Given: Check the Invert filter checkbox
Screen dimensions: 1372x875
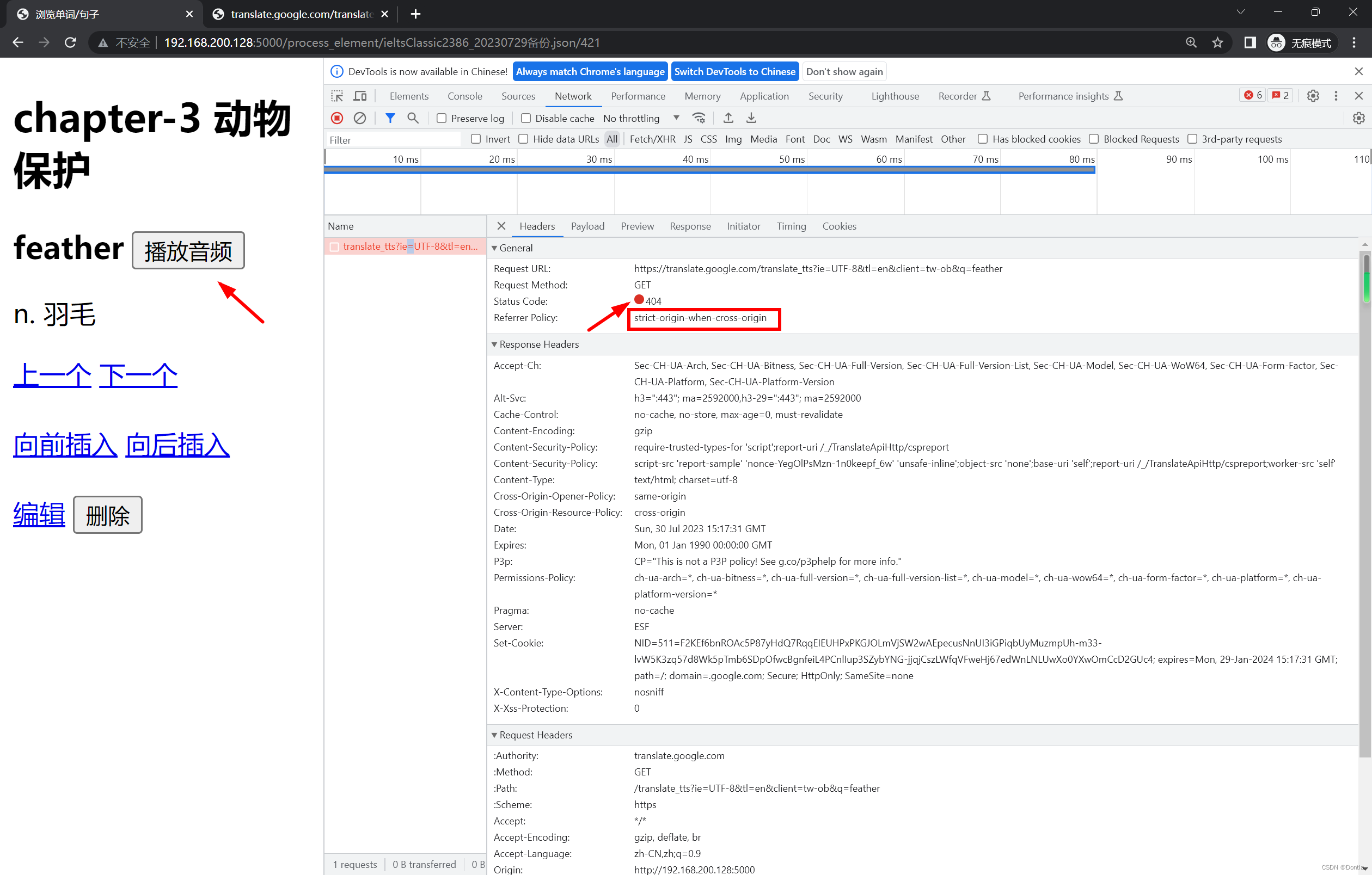Looking at the screenshot, I should (476, 139).
